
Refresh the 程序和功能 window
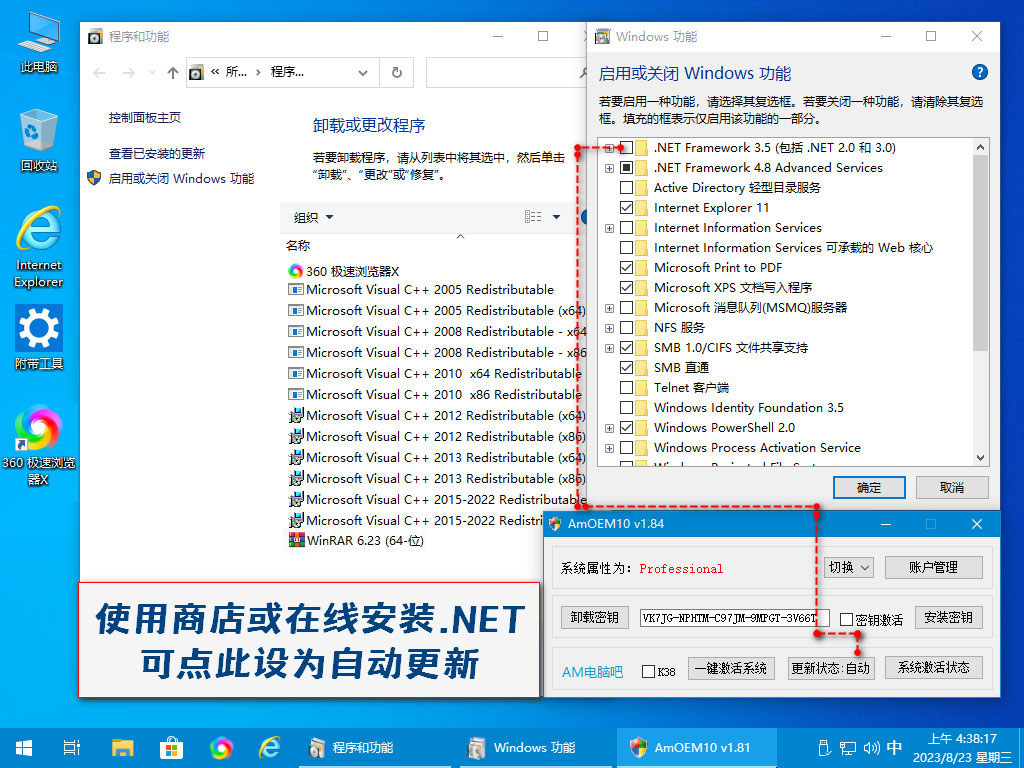pyautogui.click(x=396, y=72)
